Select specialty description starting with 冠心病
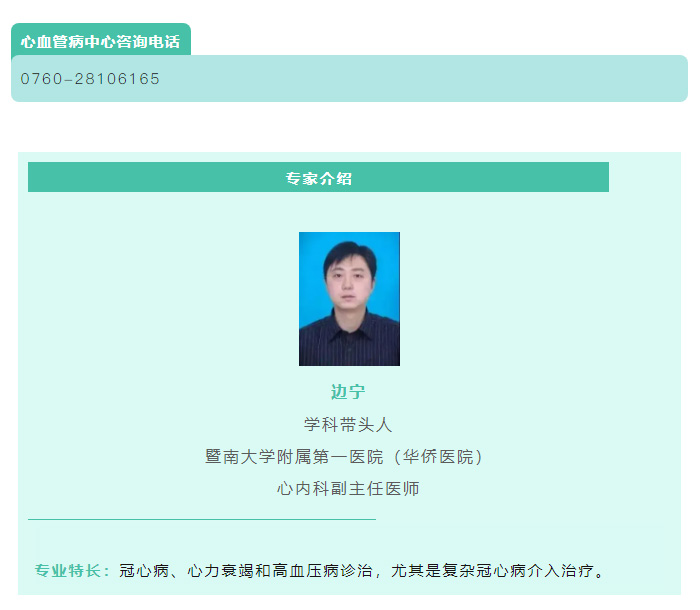The image size is (700, 610). click(x=362, y=570)
